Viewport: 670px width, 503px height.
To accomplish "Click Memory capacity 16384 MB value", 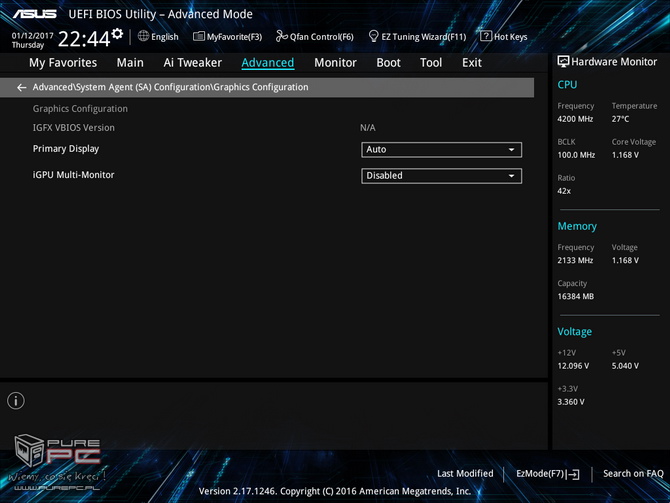I will pyautogui.click(x=575, y=296).
